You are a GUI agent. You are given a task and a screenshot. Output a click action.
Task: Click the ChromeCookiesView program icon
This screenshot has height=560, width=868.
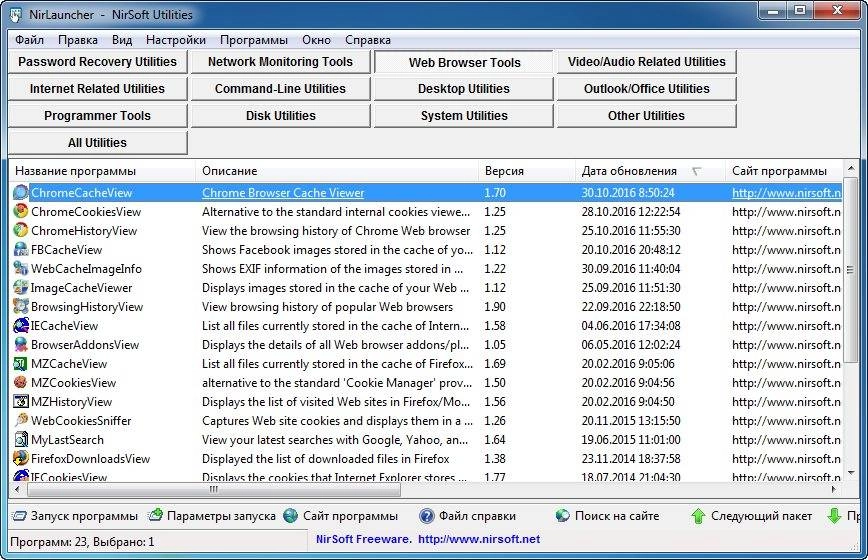(x=20, y=211)
